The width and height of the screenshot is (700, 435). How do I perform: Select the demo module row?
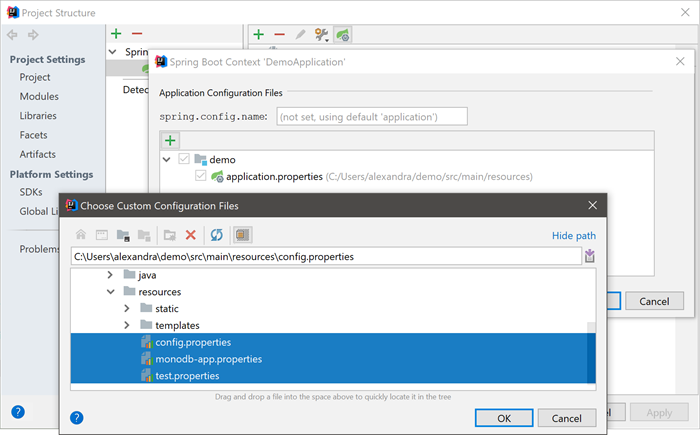(407, 159)
